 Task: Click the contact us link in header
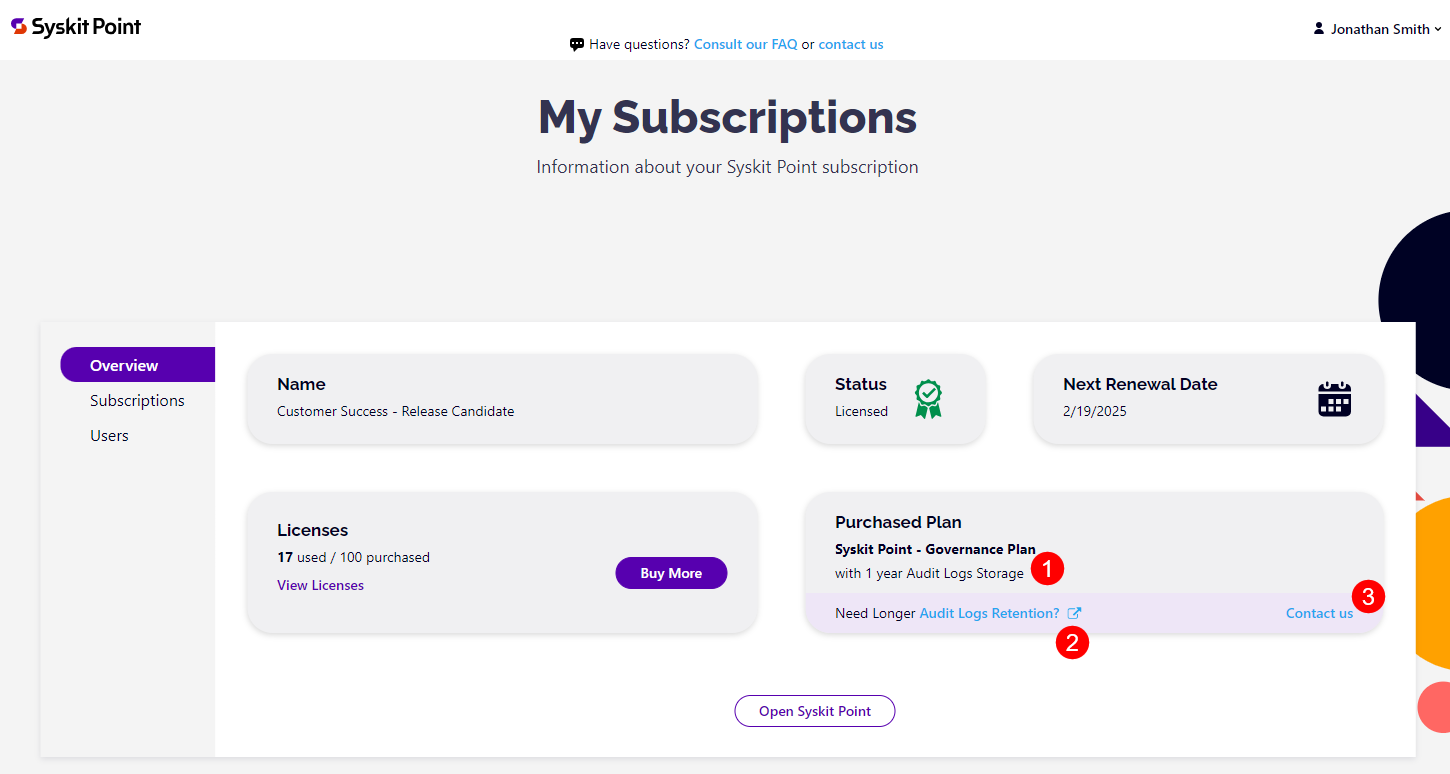[x=850, y=44]
